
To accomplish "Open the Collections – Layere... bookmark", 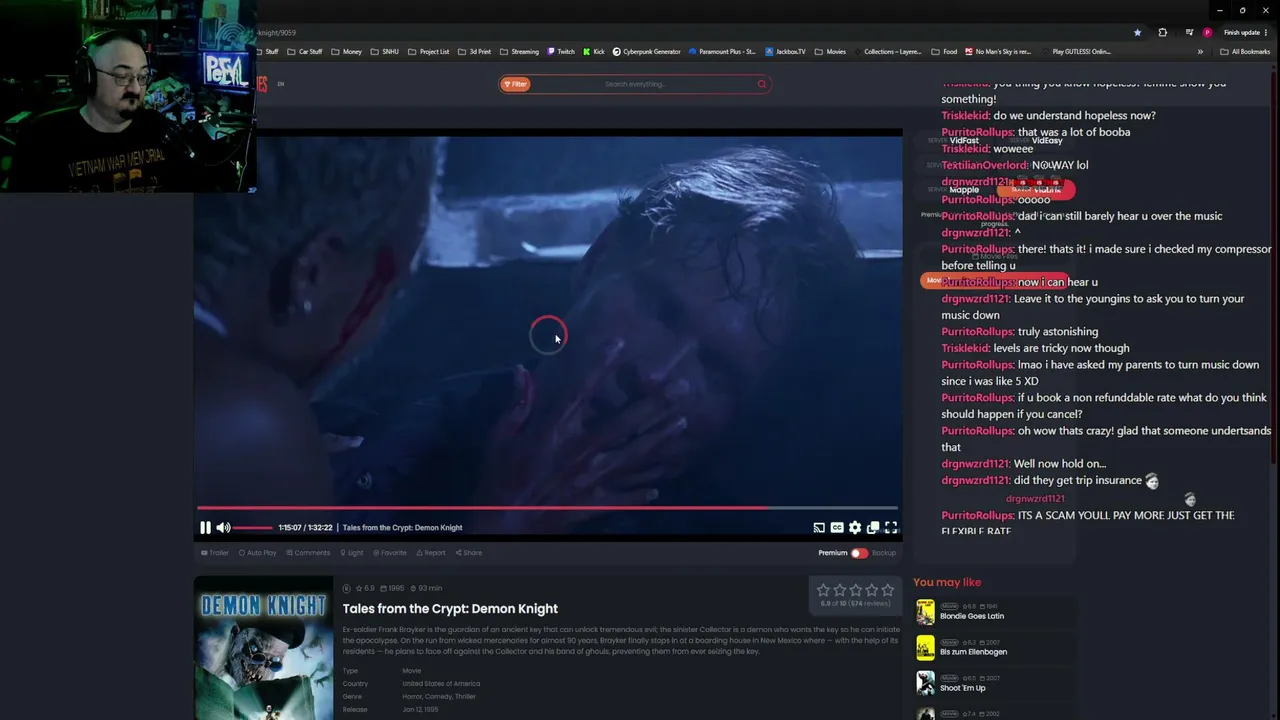I will click(x=888, y=52).
